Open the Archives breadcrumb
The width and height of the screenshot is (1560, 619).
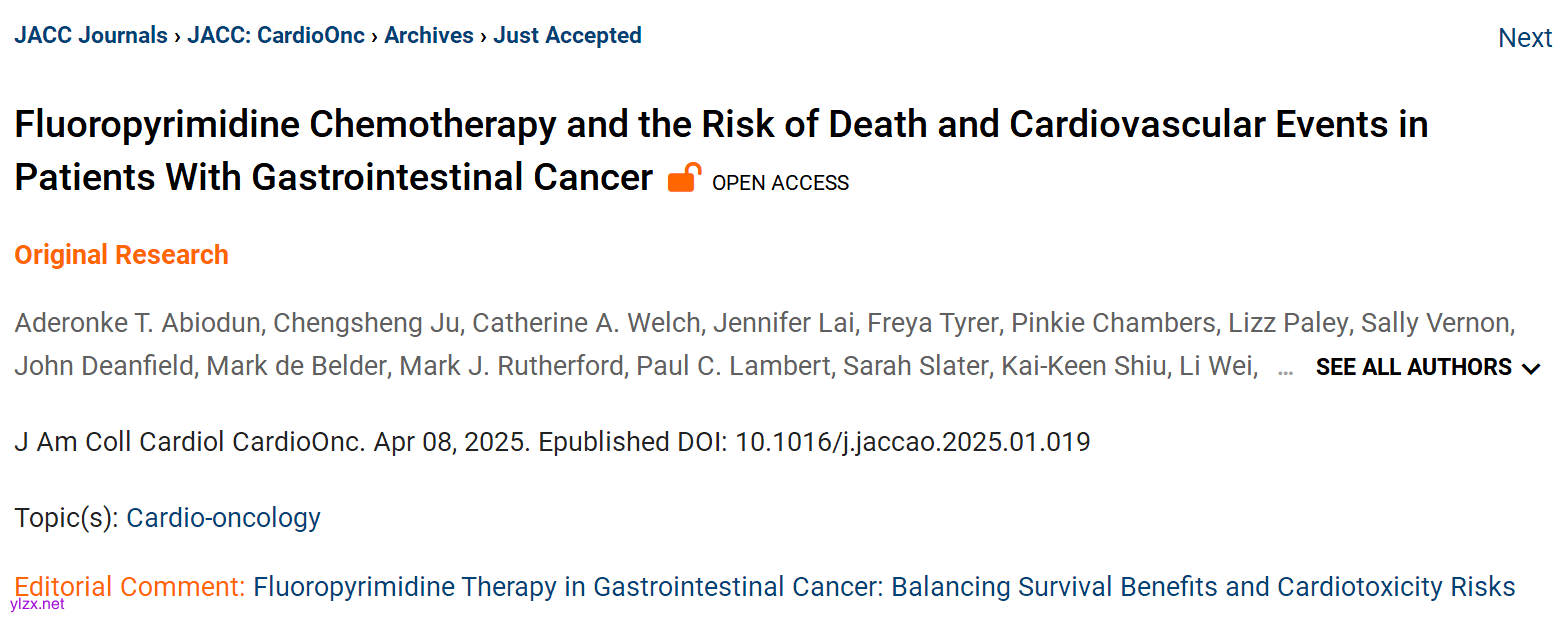tap(429, 36)
